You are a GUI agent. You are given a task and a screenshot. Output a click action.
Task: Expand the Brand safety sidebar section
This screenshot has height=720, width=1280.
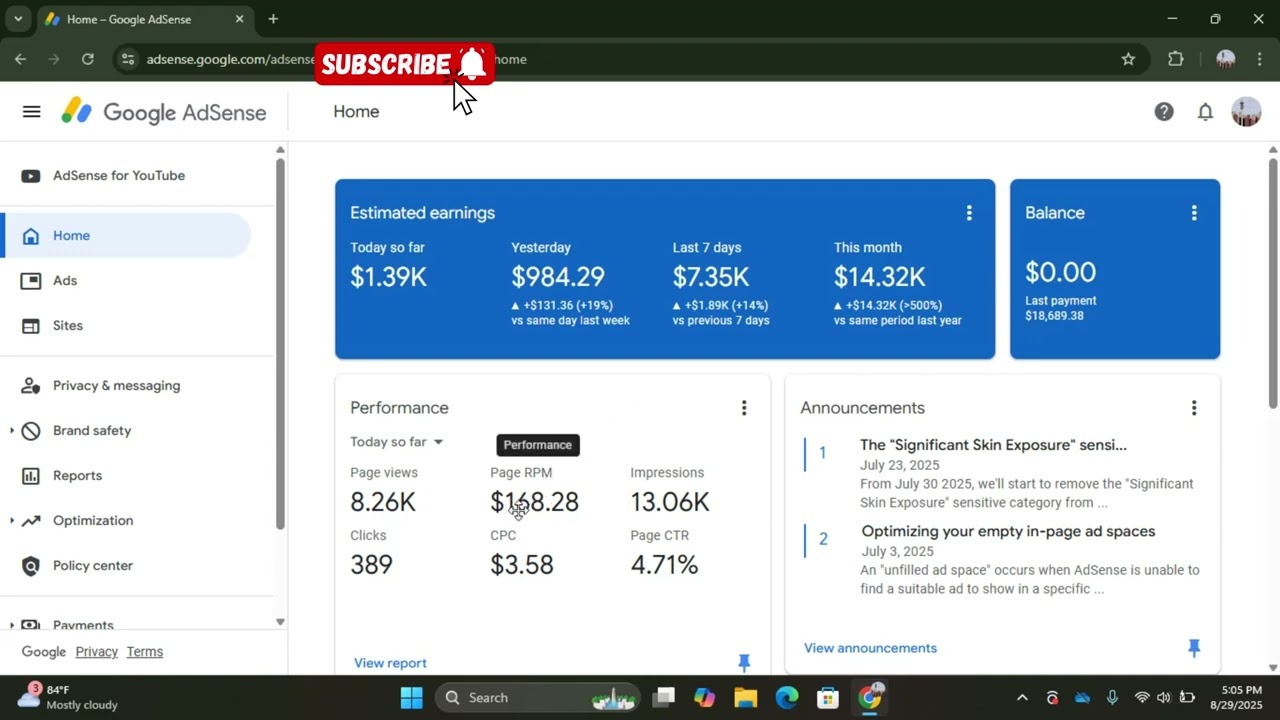pyautogui.click(x=12, y=431)
